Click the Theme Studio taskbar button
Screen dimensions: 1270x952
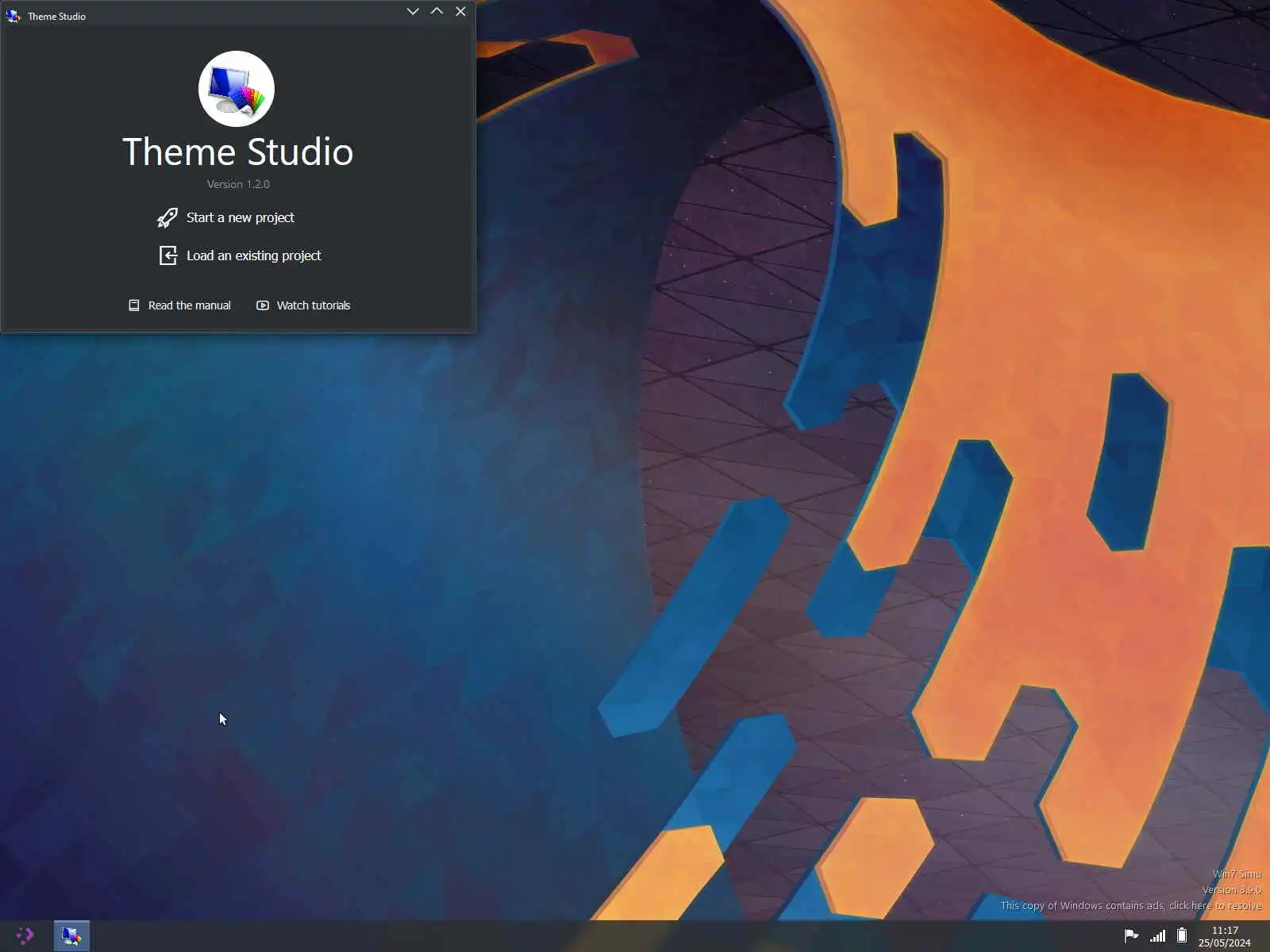coord(71,936)
